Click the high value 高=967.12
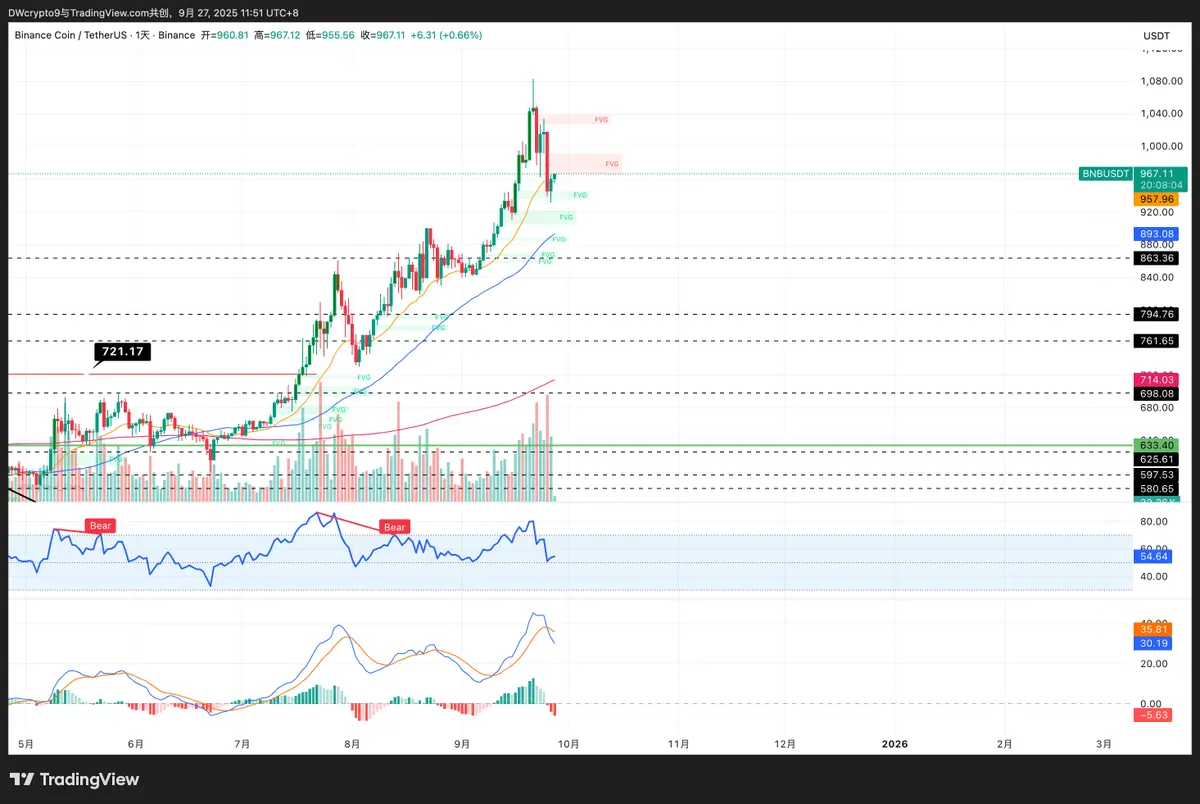This screenshot has height=804, width=1200. pos(278,35)
